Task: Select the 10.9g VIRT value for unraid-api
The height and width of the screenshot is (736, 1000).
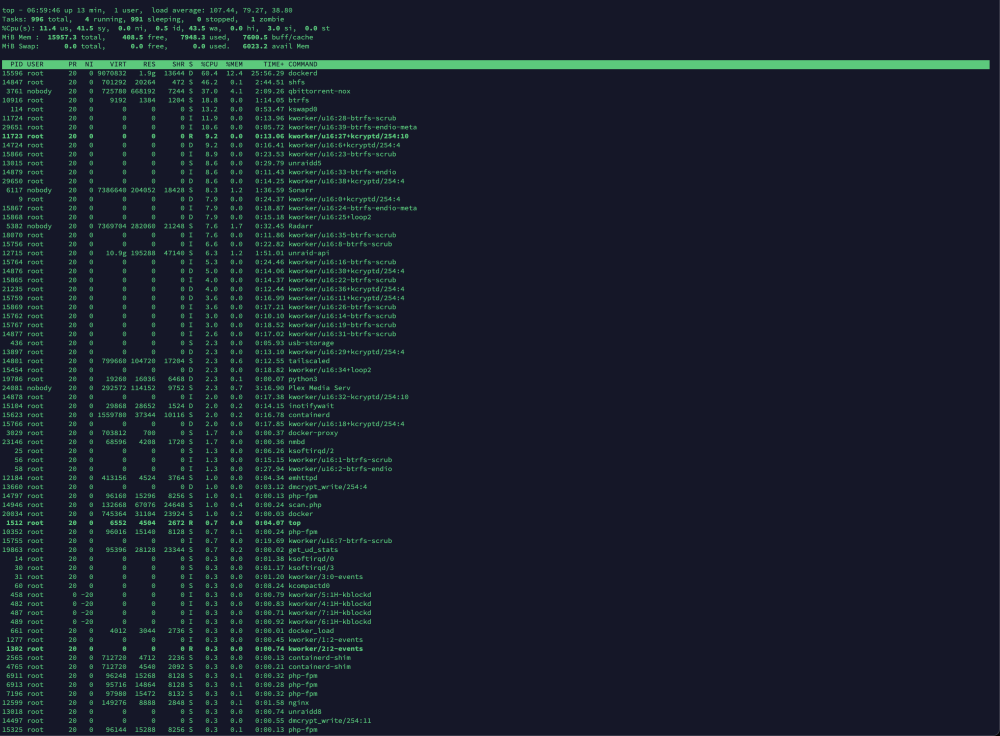Action: click(116, 253)
